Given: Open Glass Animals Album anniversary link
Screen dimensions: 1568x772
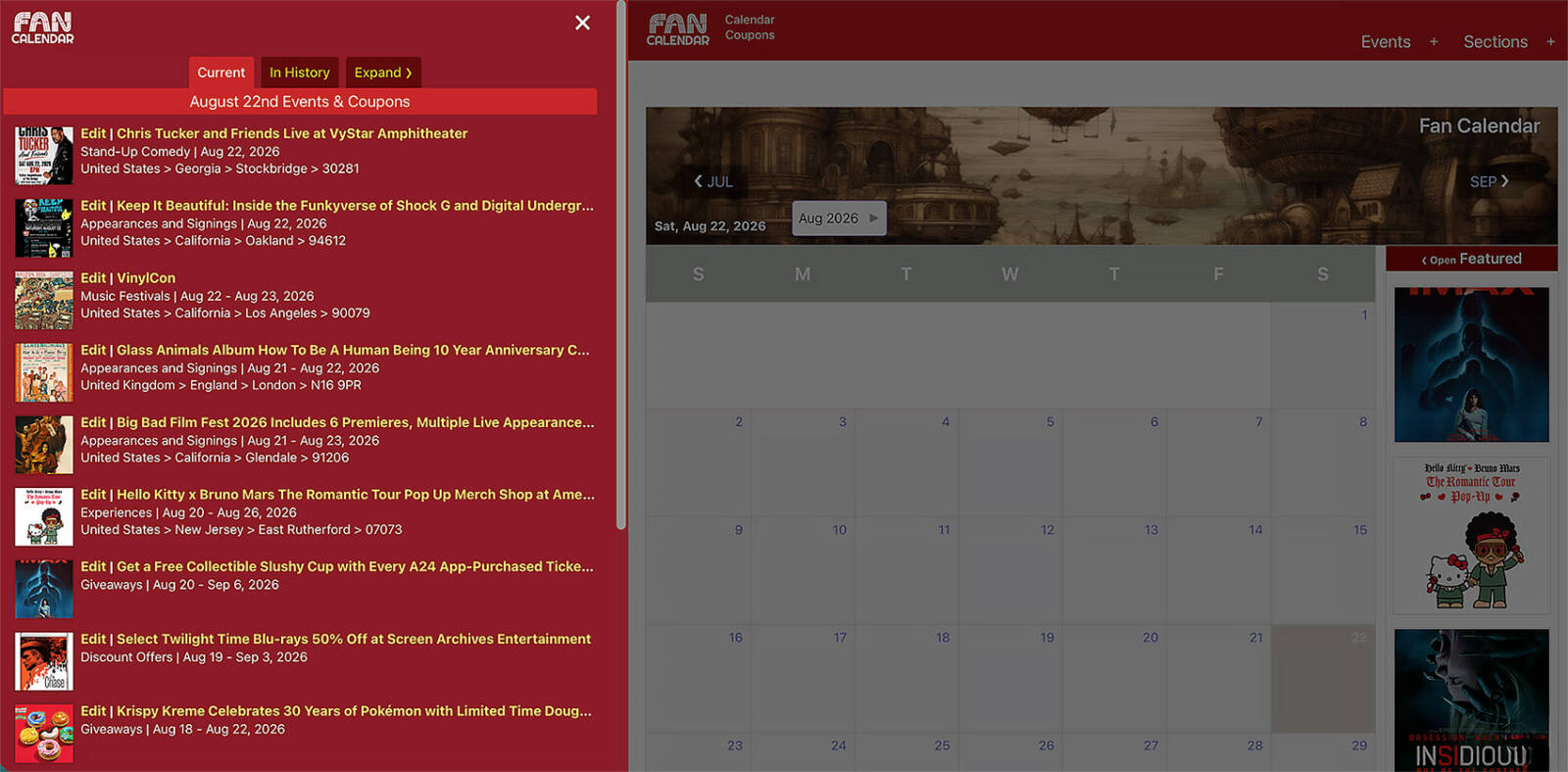Looking at the screenshot, I should [x=353, y=350].
